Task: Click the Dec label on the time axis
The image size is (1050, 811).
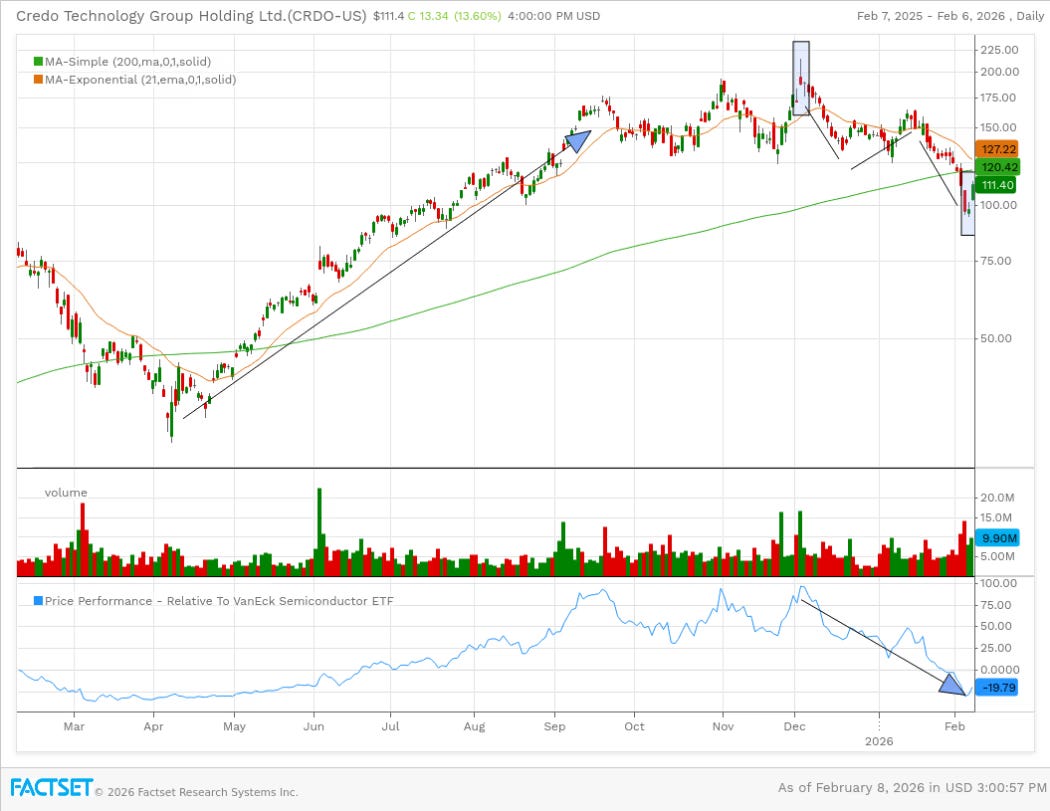Action: point(794,726)
